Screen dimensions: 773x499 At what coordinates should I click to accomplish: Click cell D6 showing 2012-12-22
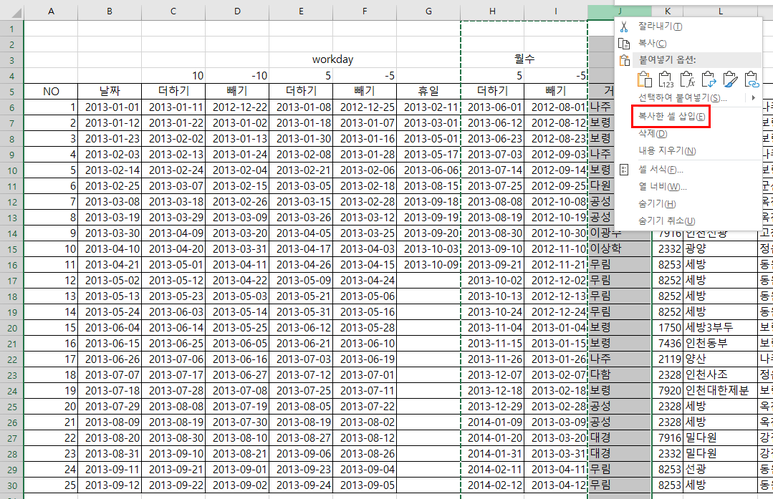coord(237,107)
